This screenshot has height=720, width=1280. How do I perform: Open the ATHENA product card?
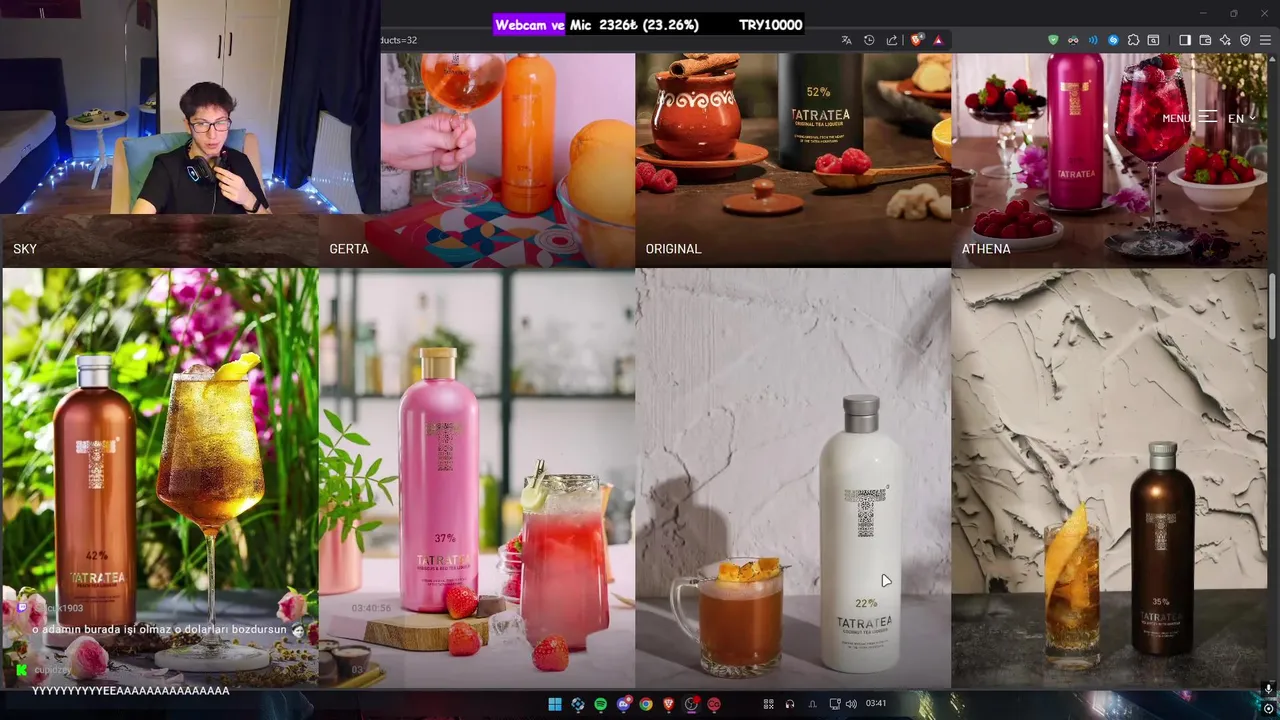(1109, 160)
